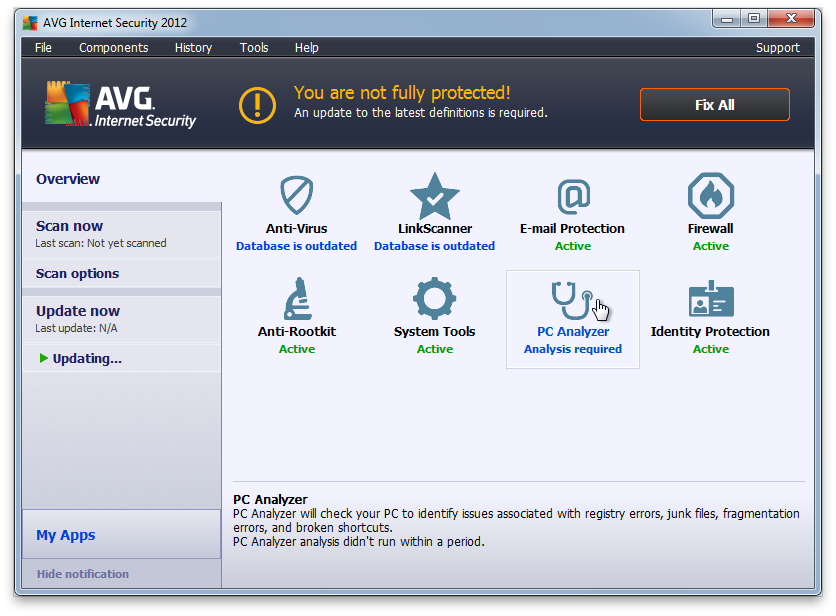The image size is (836, 616).
Task: Click Firewall 'Active' status text
Action: (x=711, y=246)
